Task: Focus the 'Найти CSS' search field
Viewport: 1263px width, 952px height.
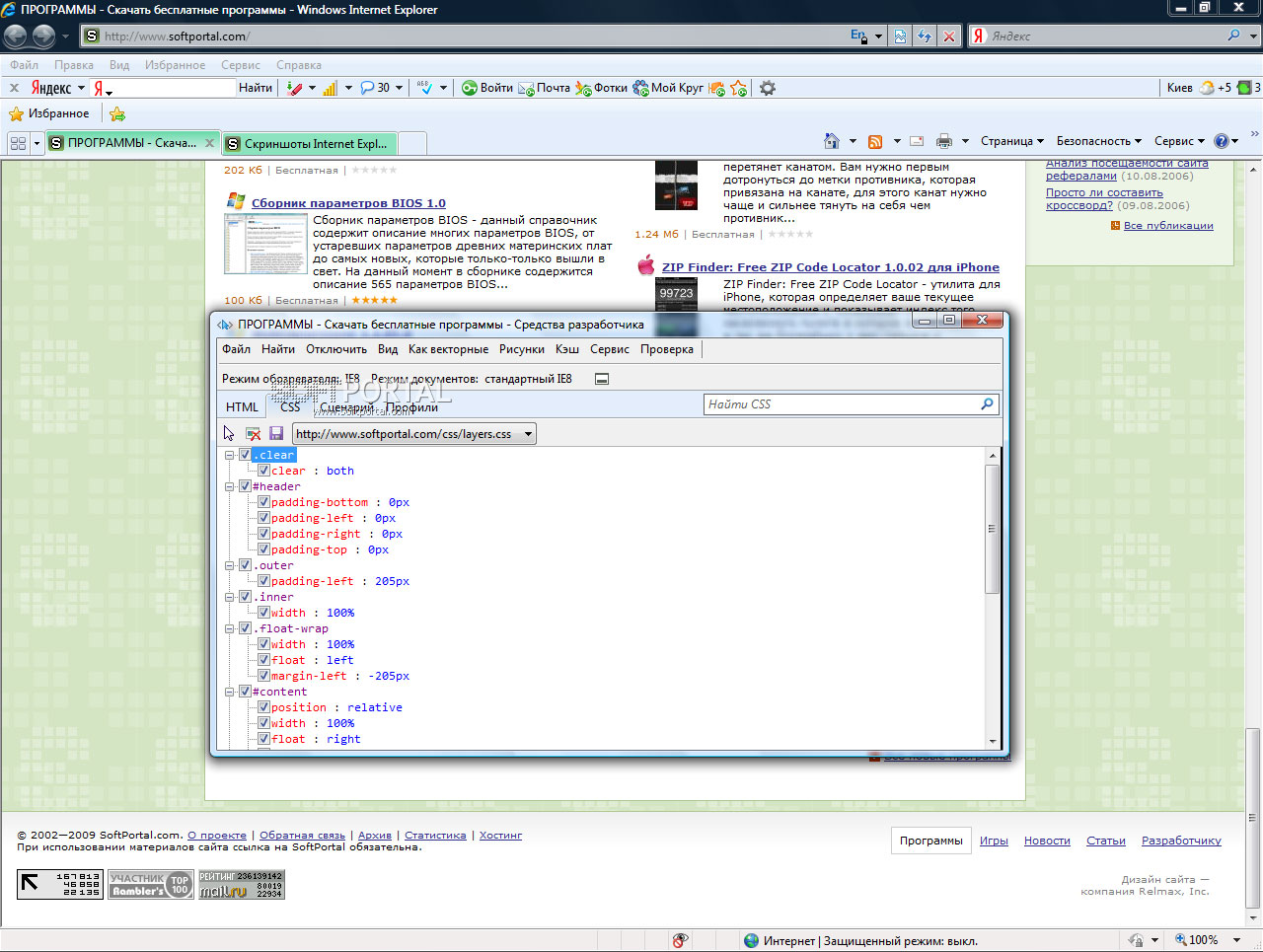Action: click(852, 404)
